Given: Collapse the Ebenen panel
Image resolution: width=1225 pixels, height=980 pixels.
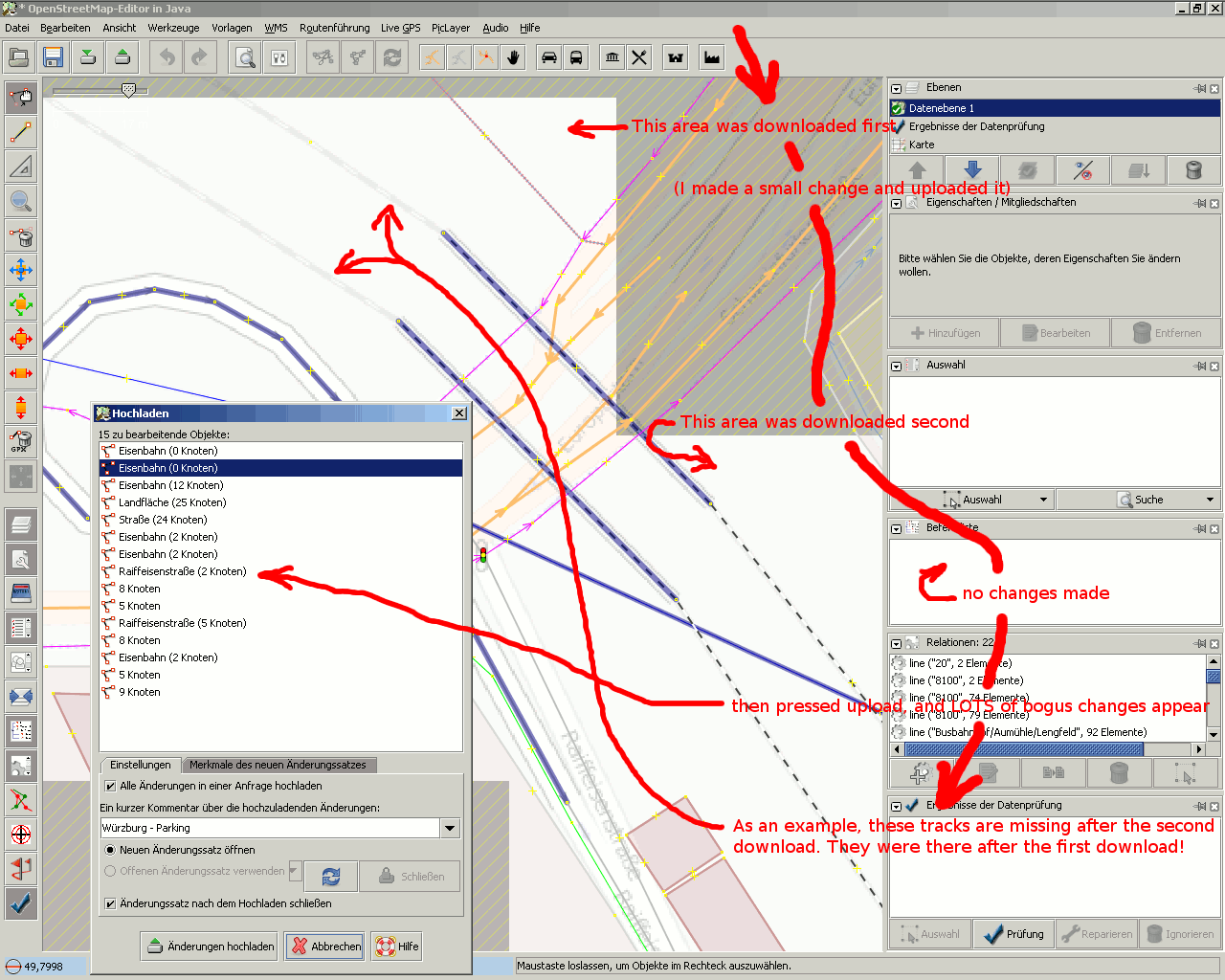Looking at the screenshot, I should point(897,88).
